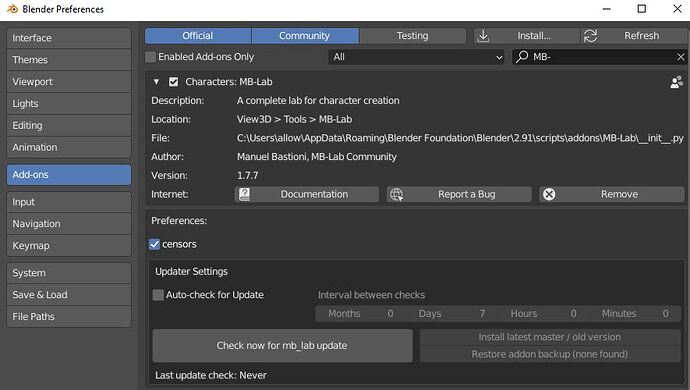Open the Input preferences section

click(x=69, y=202)
